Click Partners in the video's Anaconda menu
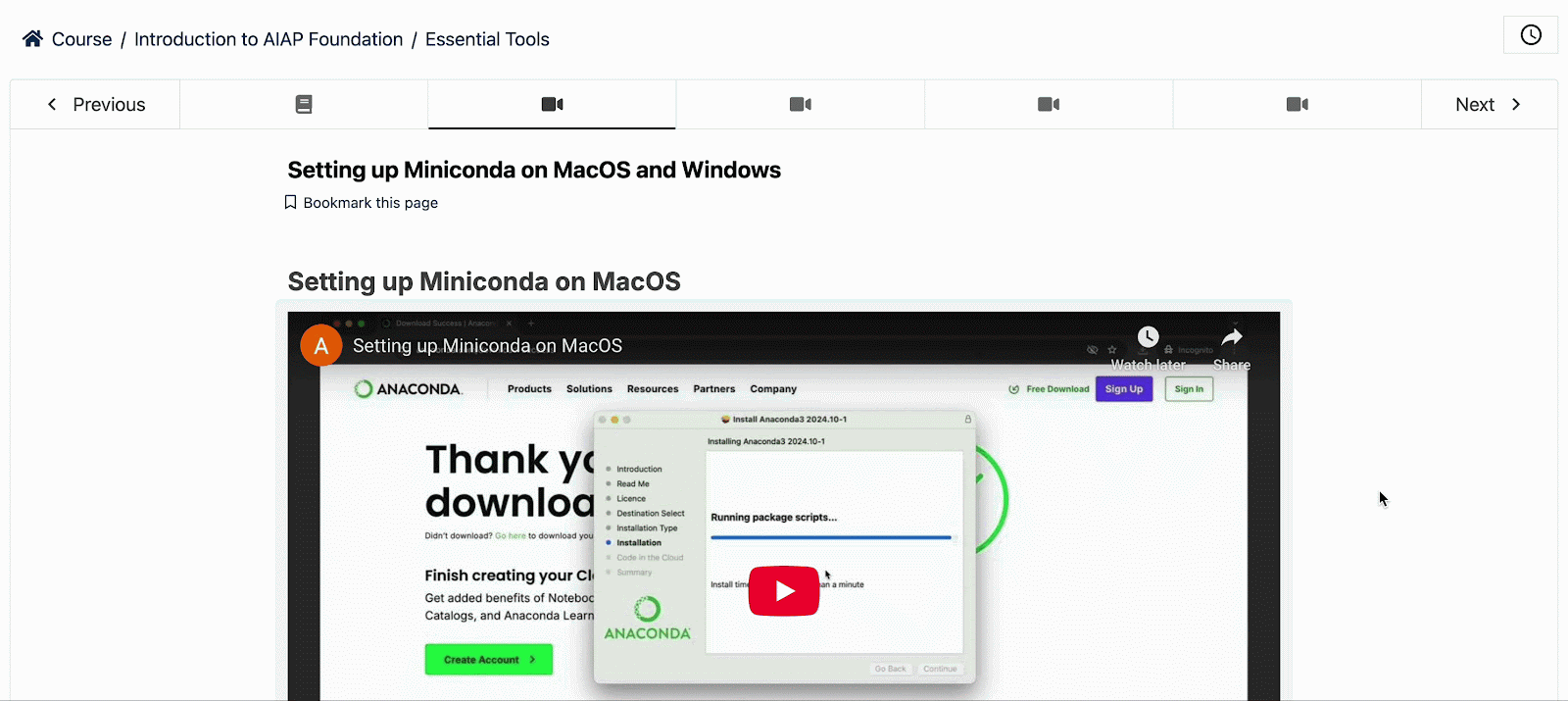This screenshot has width=1568, height=701. pyautogui.click(x=714, y=389)
